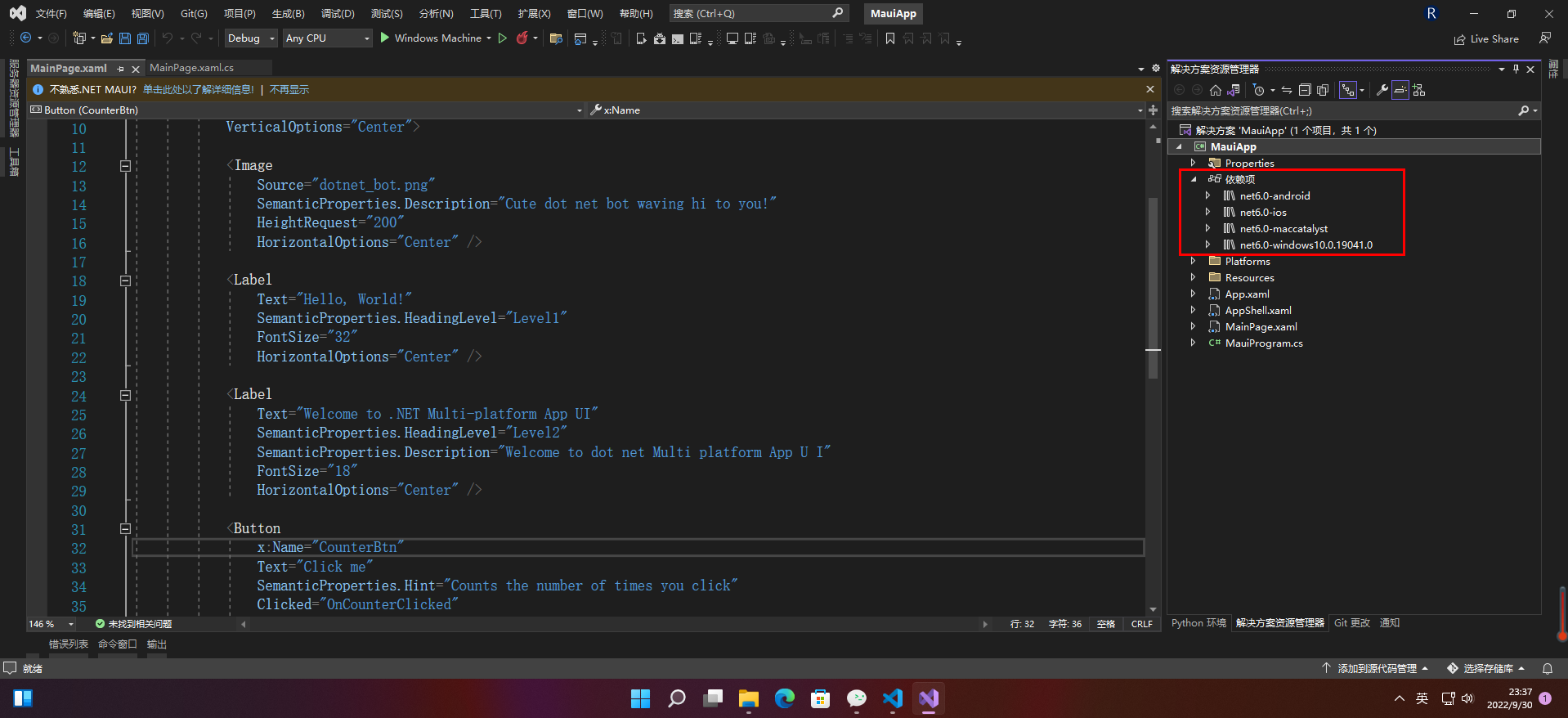Collapse the Image element at line 12
Image resolution: width=1568 pixels, height=718 pixels.
125,166
